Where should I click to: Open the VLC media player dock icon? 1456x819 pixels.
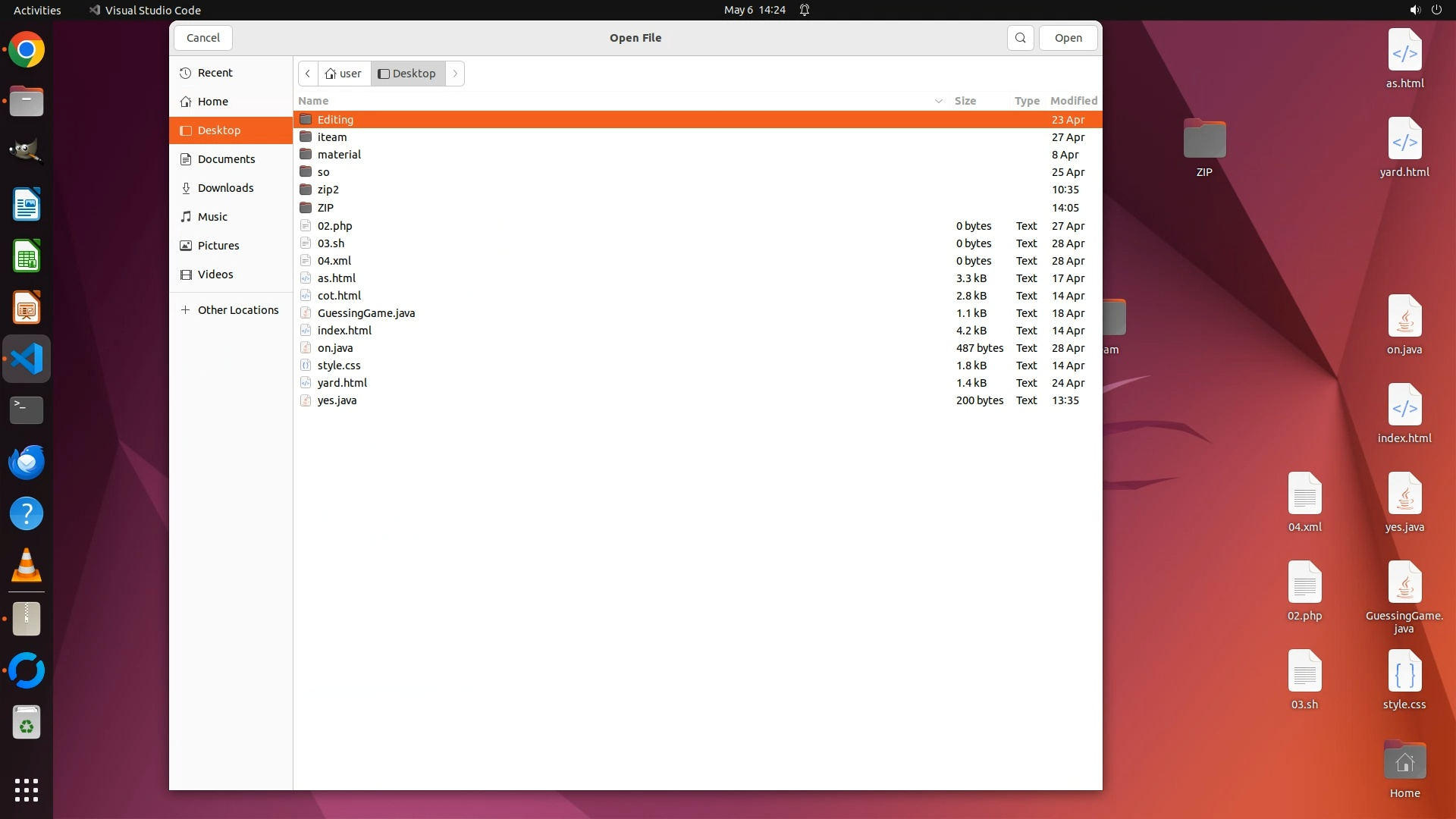coord(27,566)
